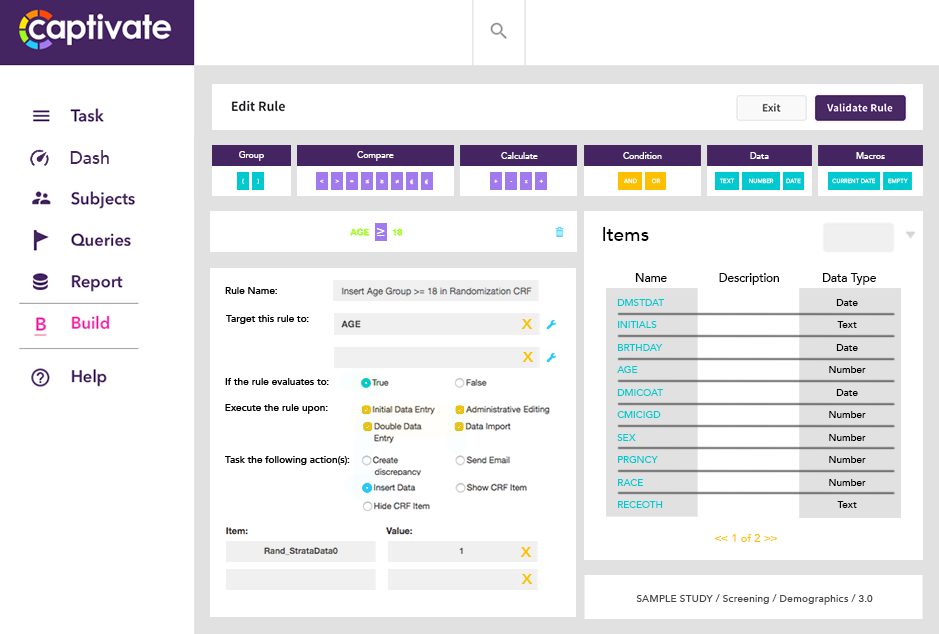
Task: Click the DMSTDAT item link
Action: (640, 302)
